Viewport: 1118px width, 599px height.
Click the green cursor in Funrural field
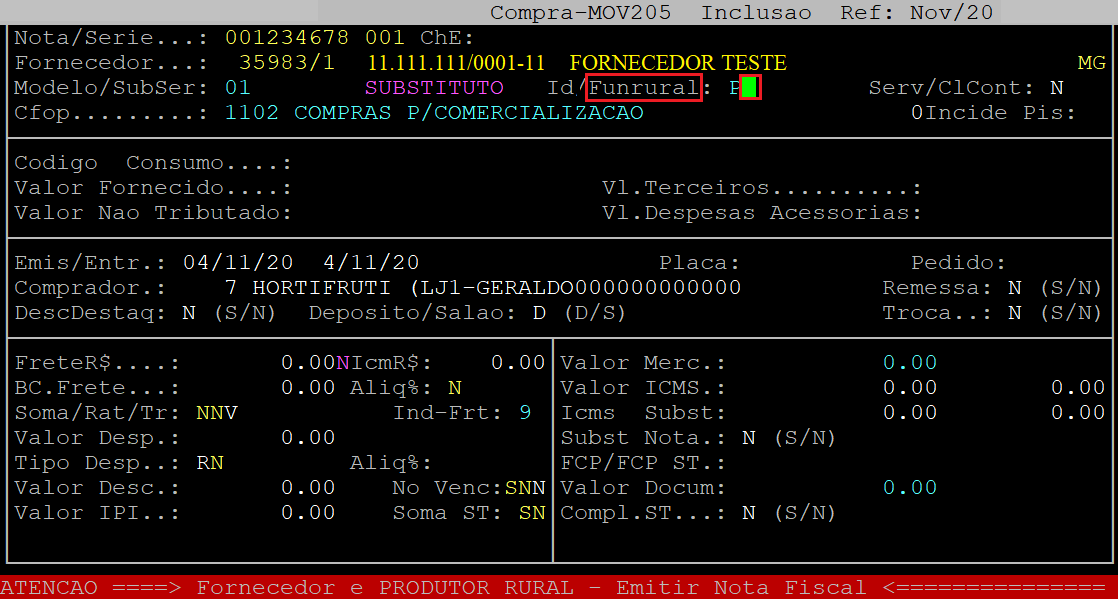click(x=750, y=88)
